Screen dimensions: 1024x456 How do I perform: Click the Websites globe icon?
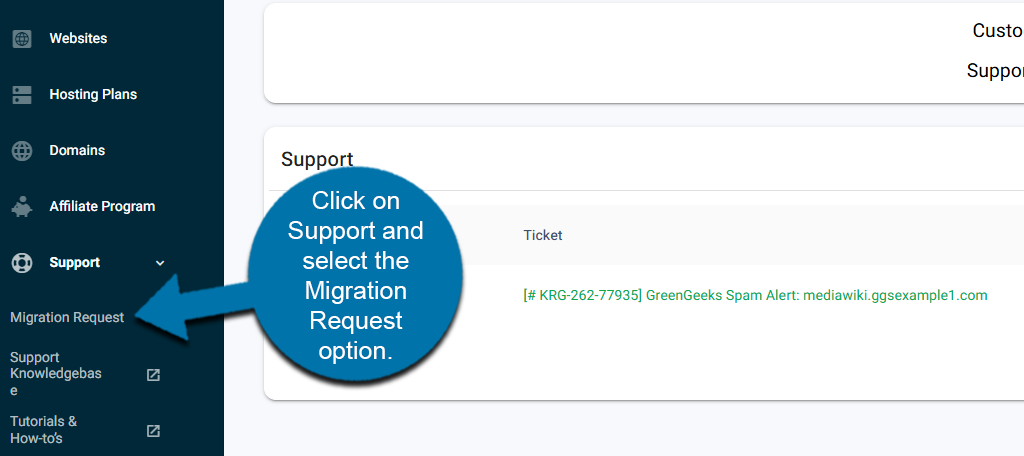pos(22,39)
